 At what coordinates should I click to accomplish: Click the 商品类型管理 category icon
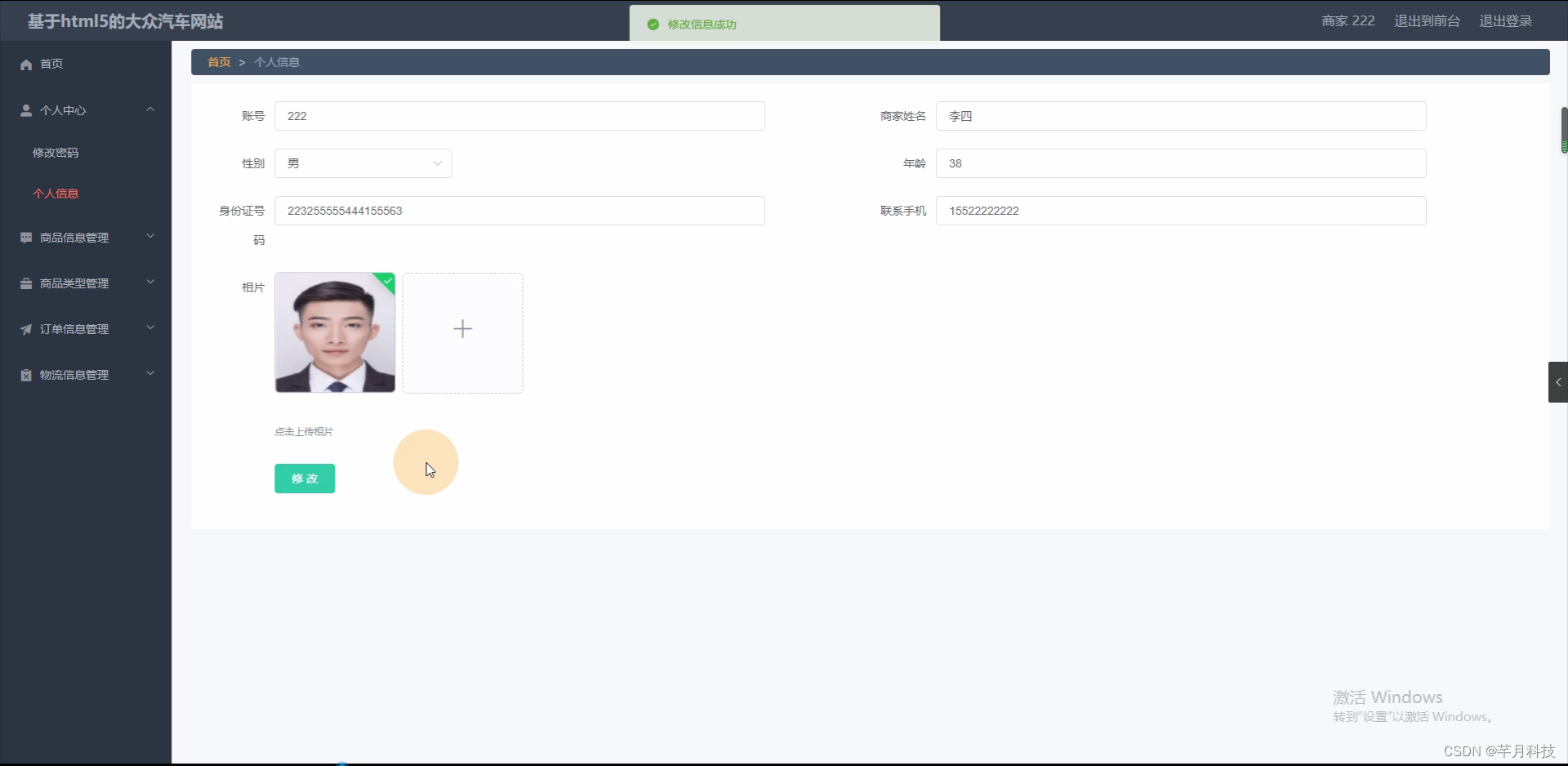[x=25, y=283]
